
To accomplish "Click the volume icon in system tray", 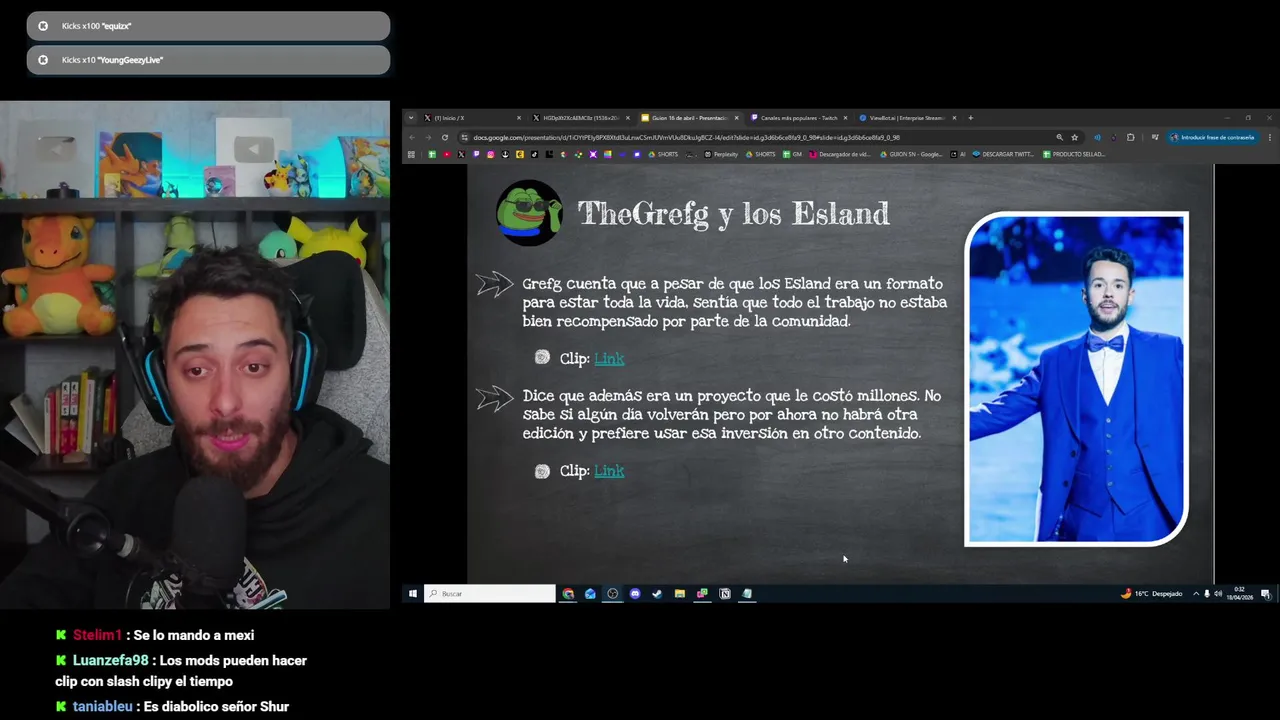I will click(x=1218, y=594).
